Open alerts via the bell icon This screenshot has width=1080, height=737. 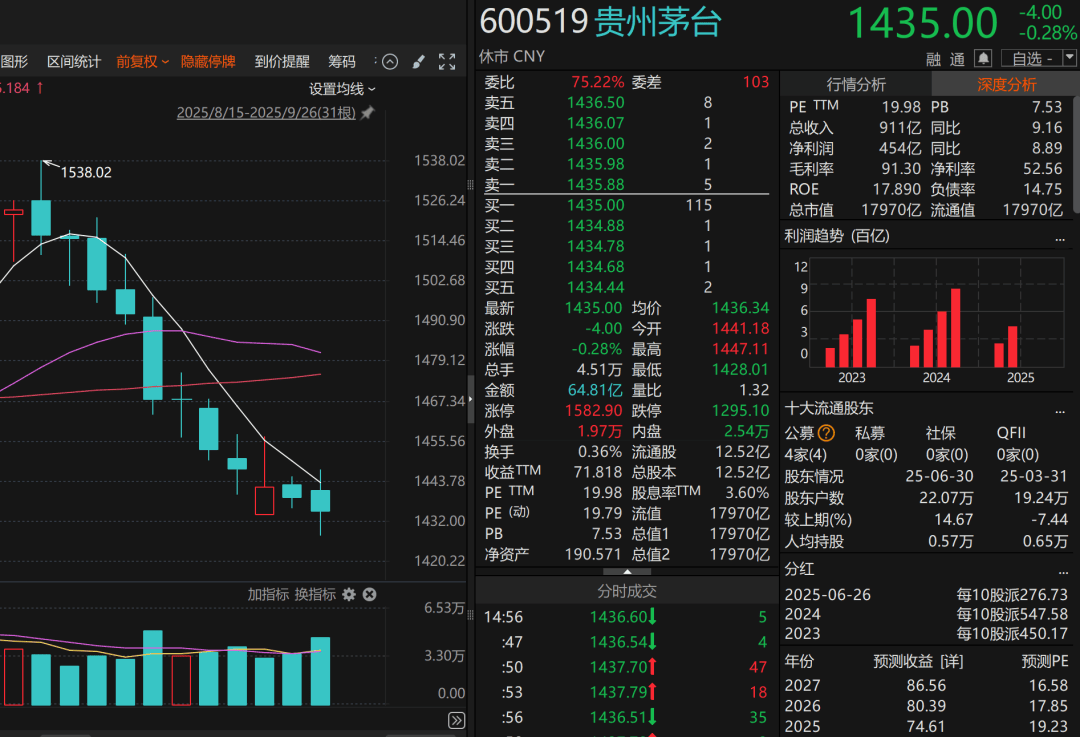pyautogui.click(x=983, y=58)
